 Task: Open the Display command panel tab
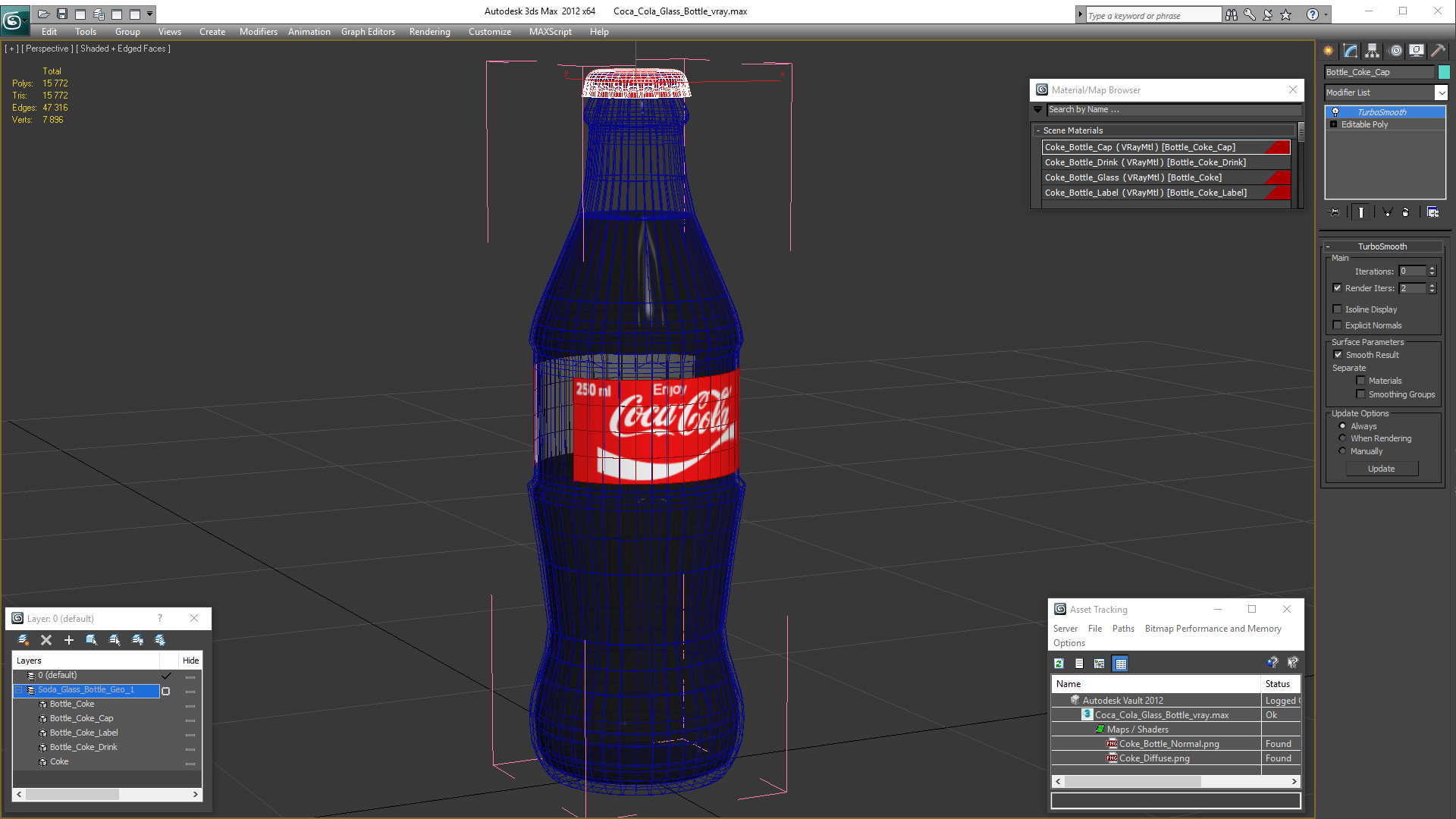(1417, 51)
